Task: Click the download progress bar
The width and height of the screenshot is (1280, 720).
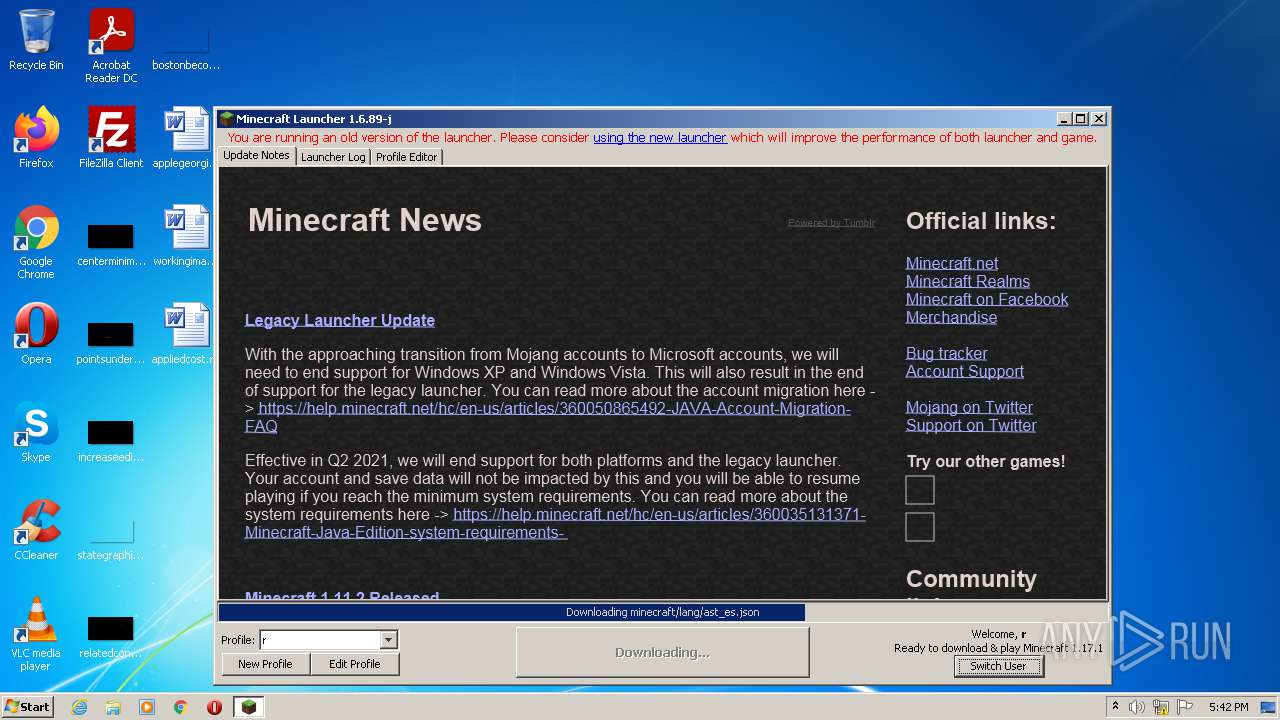Action: [662, 612]
